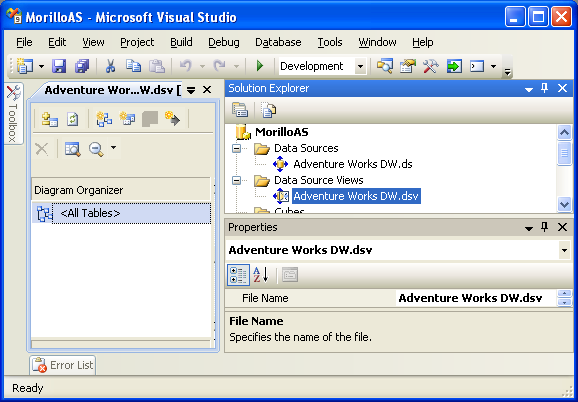
Task: Open the active files list arrow
Action: click(191, 90)
